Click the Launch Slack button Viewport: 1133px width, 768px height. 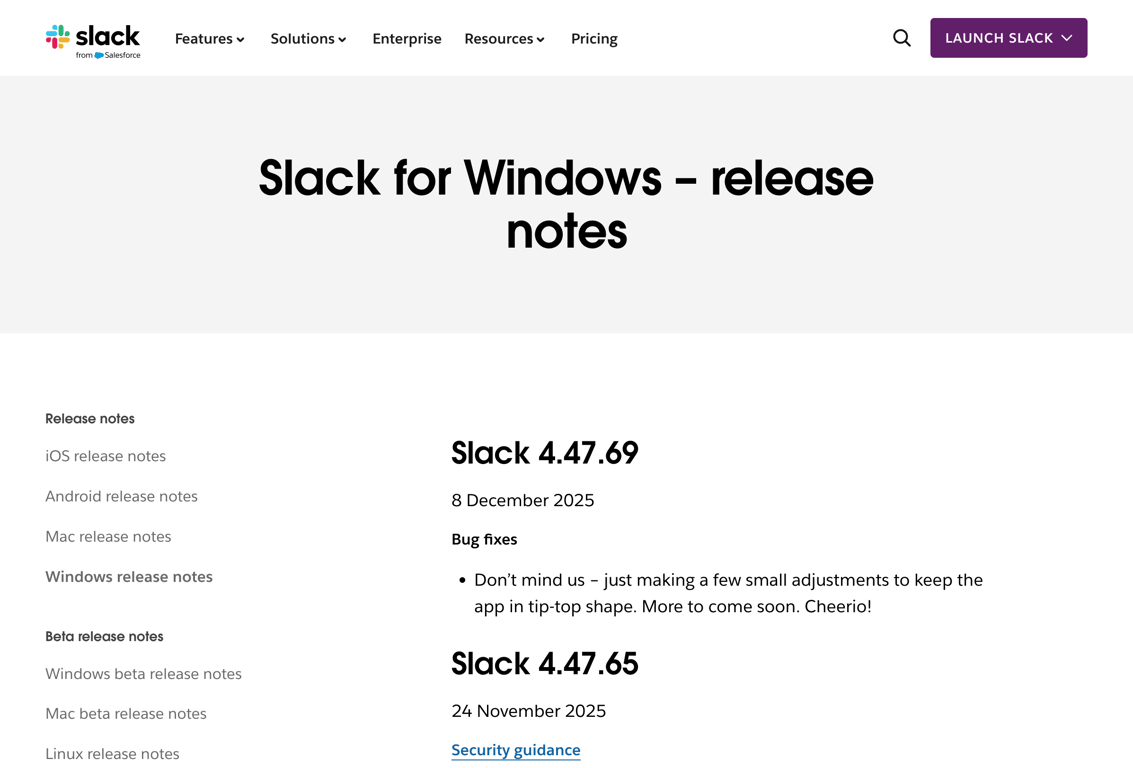click(x=998, y=38)
